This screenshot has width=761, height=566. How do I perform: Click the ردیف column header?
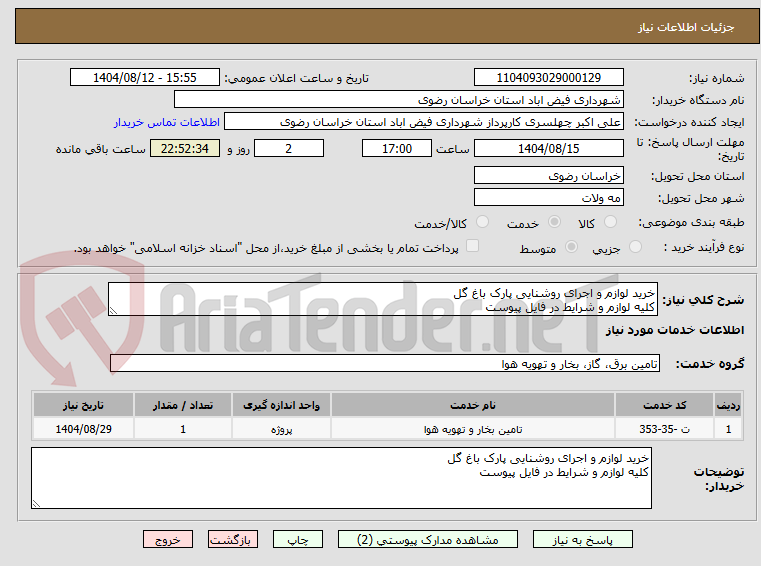pos(728,405)
